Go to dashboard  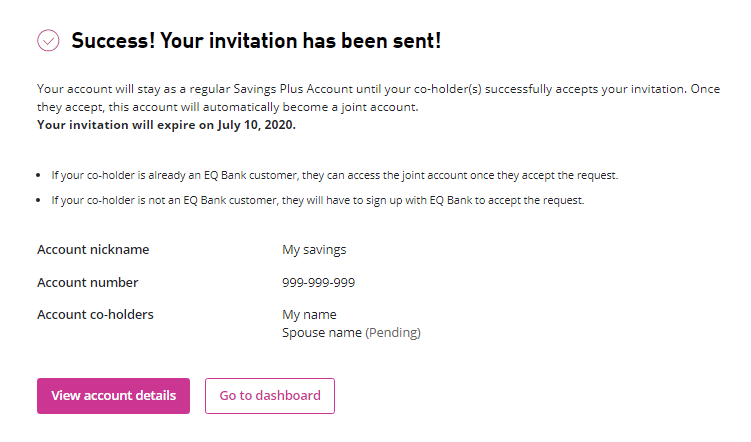(x=270, y=395)
